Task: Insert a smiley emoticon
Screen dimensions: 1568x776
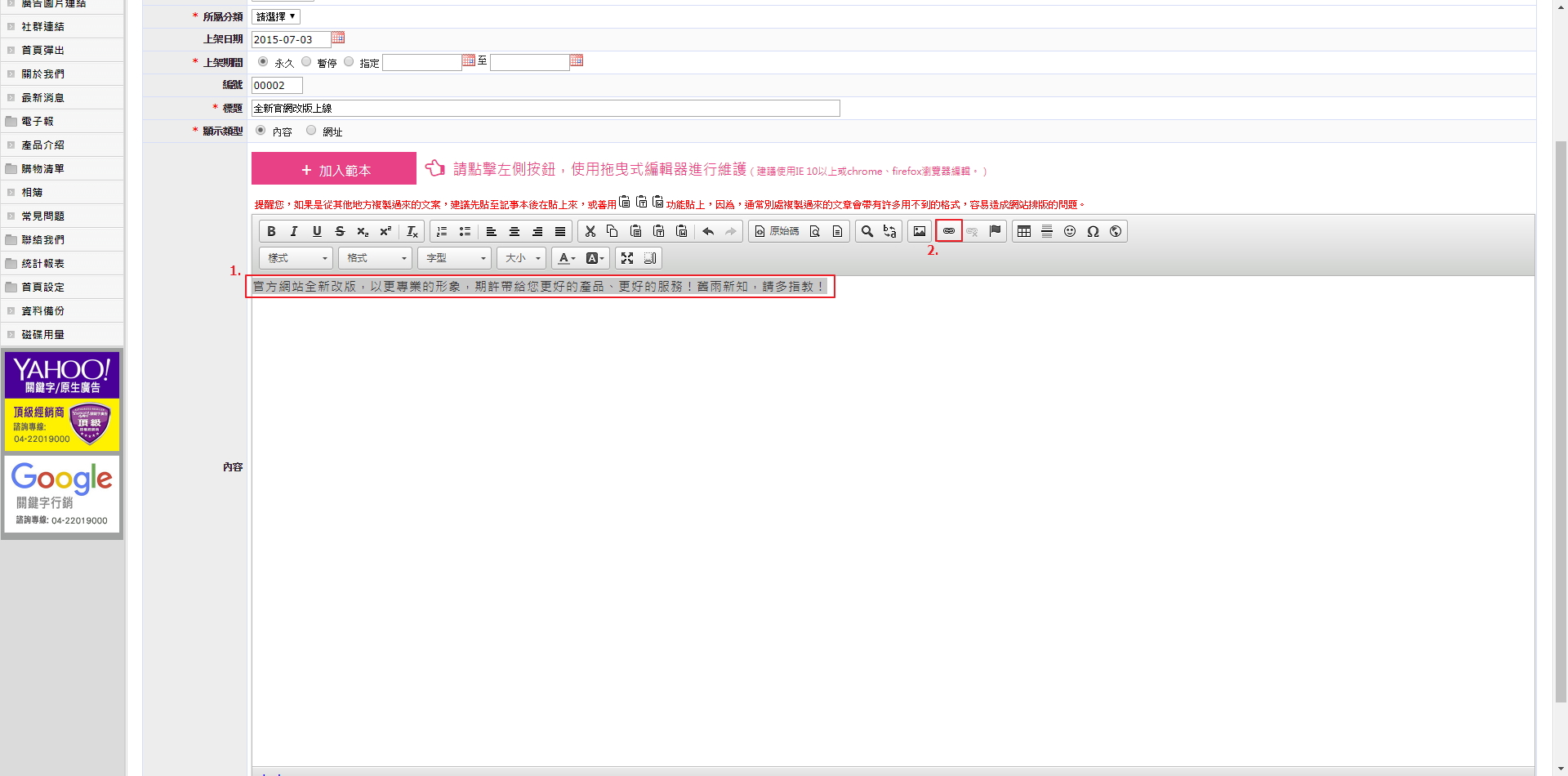Action: [1070, 231]
